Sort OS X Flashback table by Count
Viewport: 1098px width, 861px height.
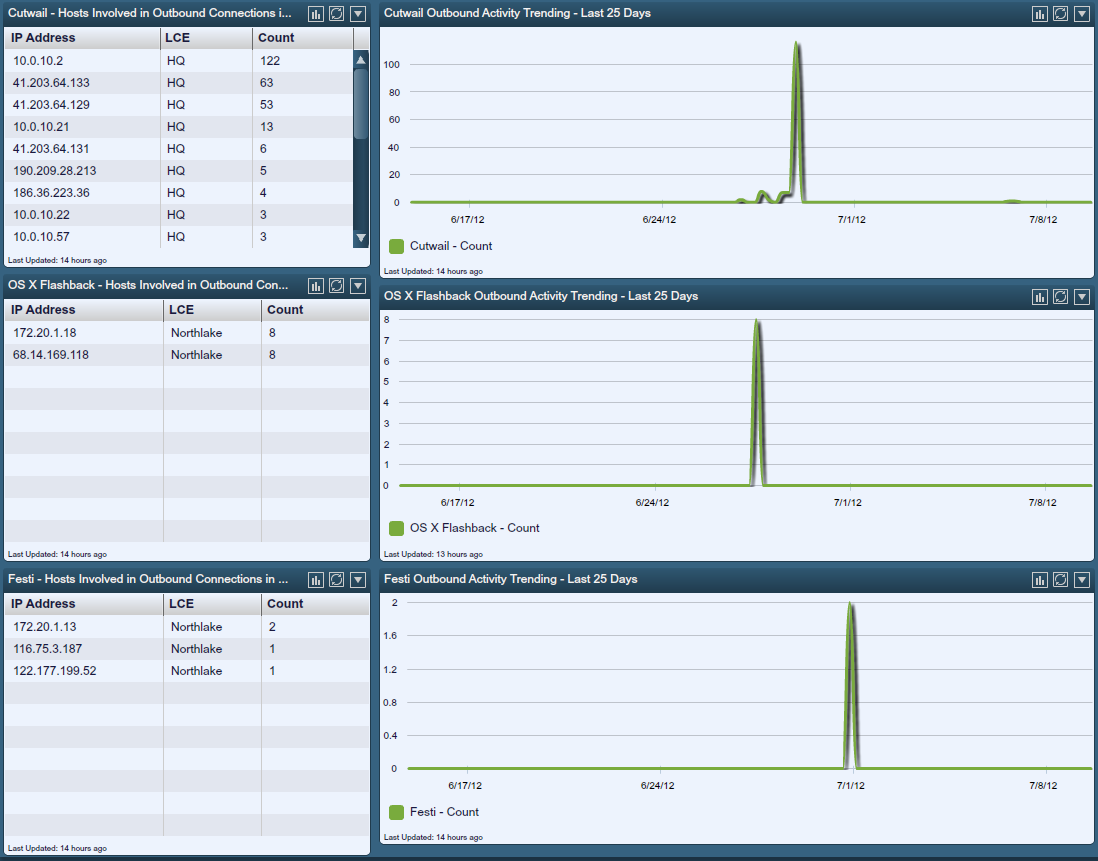click(315, 309)
